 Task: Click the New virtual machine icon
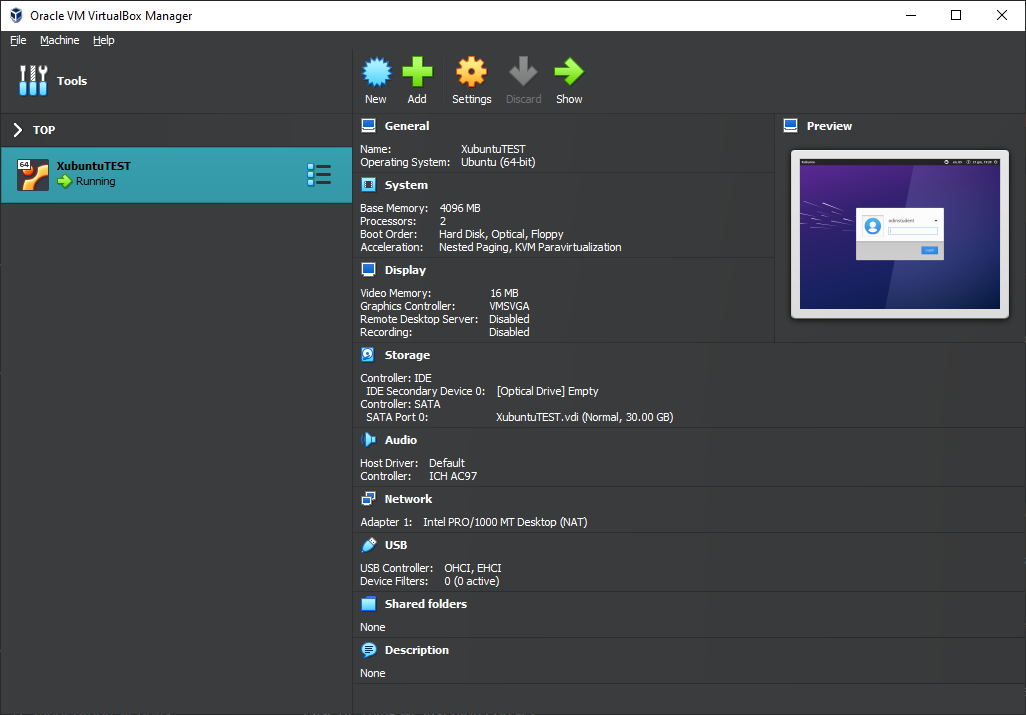(377, 72)
